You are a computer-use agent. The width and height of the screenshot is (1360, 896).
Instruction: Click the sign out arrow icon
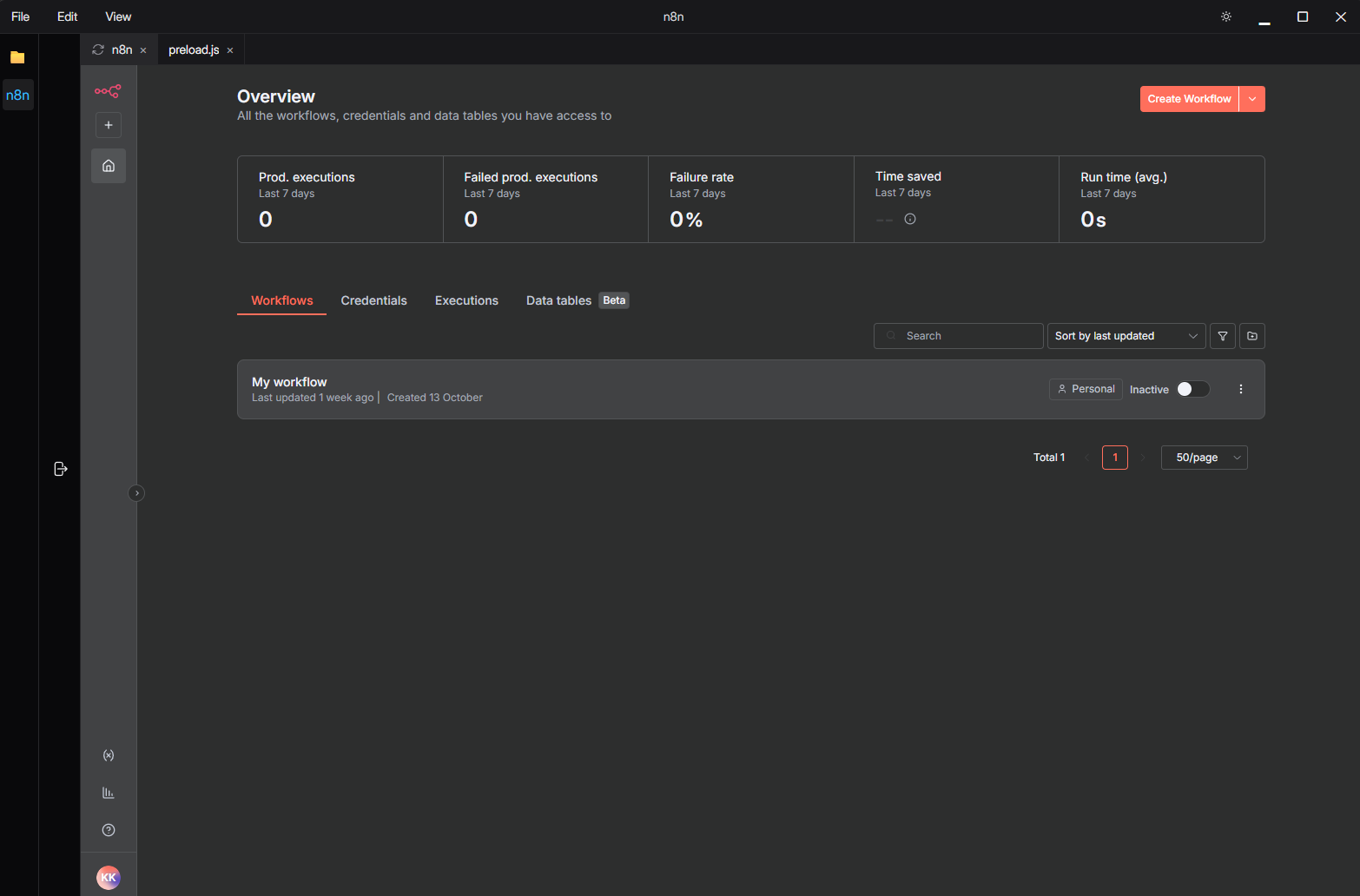61,469
